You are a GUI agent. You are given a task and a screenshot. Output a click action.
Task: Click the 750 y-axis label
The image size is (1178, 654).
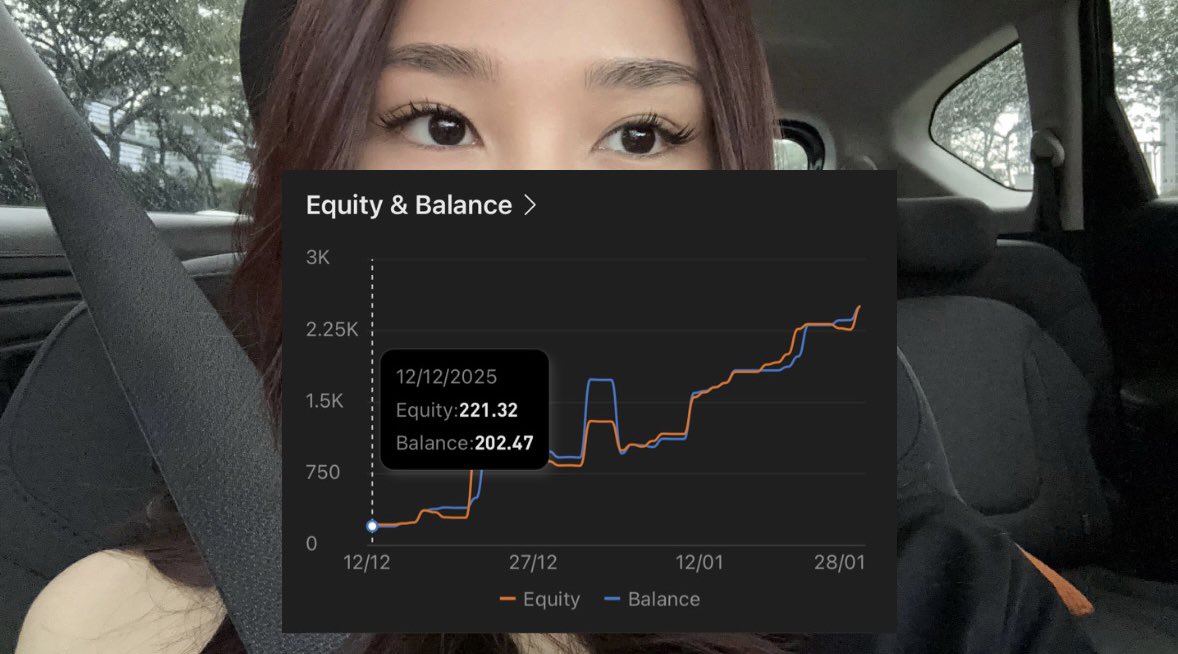[x=323, y=472]
